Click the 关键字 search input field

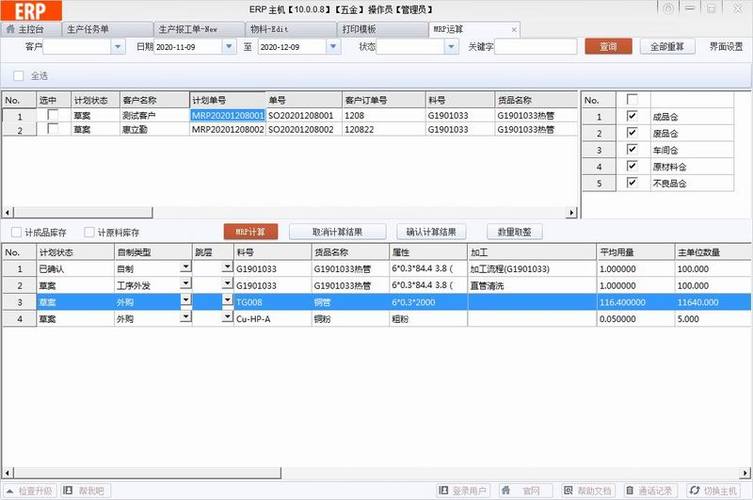(535, 47)
